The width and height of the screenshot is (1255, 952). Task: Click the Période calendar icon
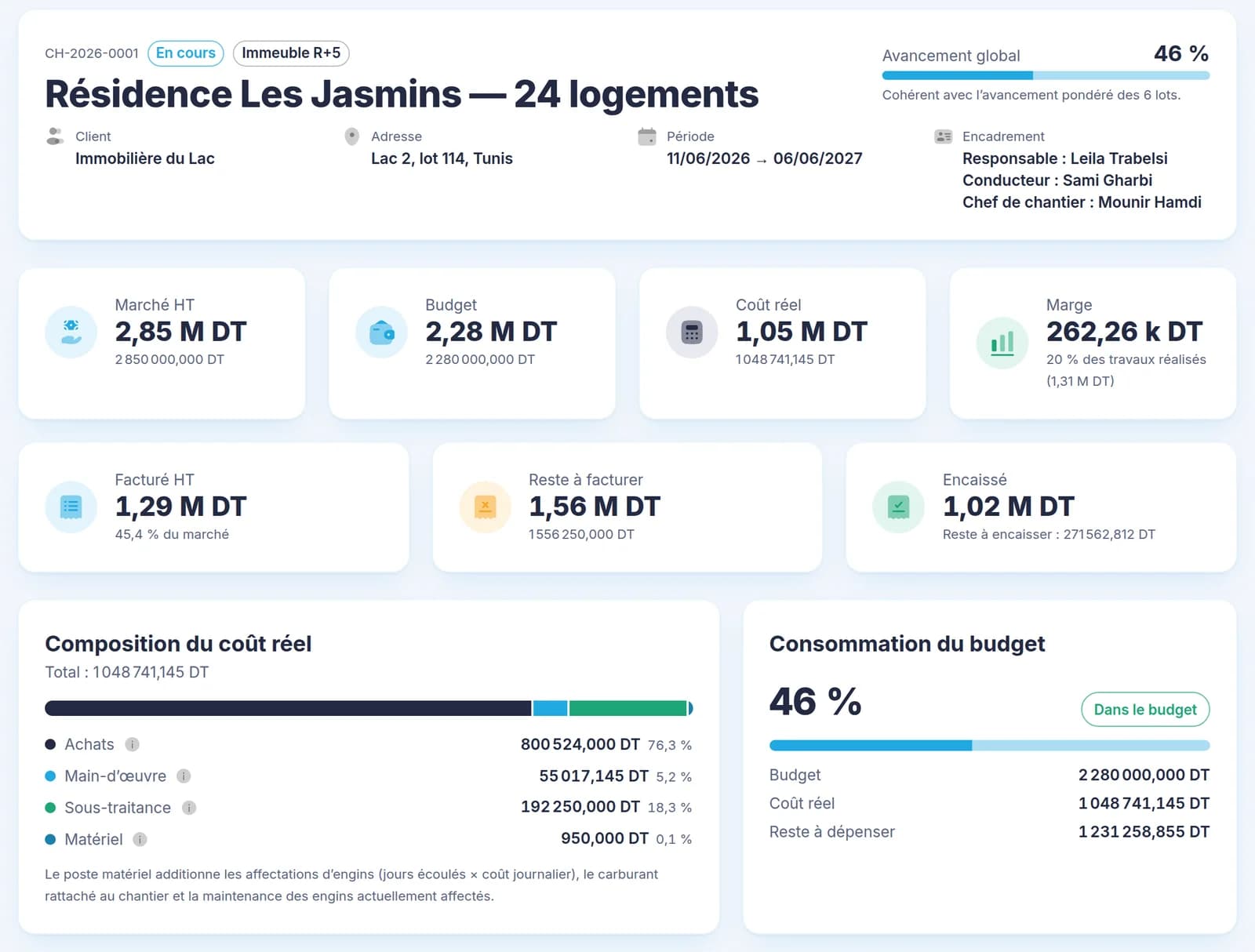pos(647,136)
